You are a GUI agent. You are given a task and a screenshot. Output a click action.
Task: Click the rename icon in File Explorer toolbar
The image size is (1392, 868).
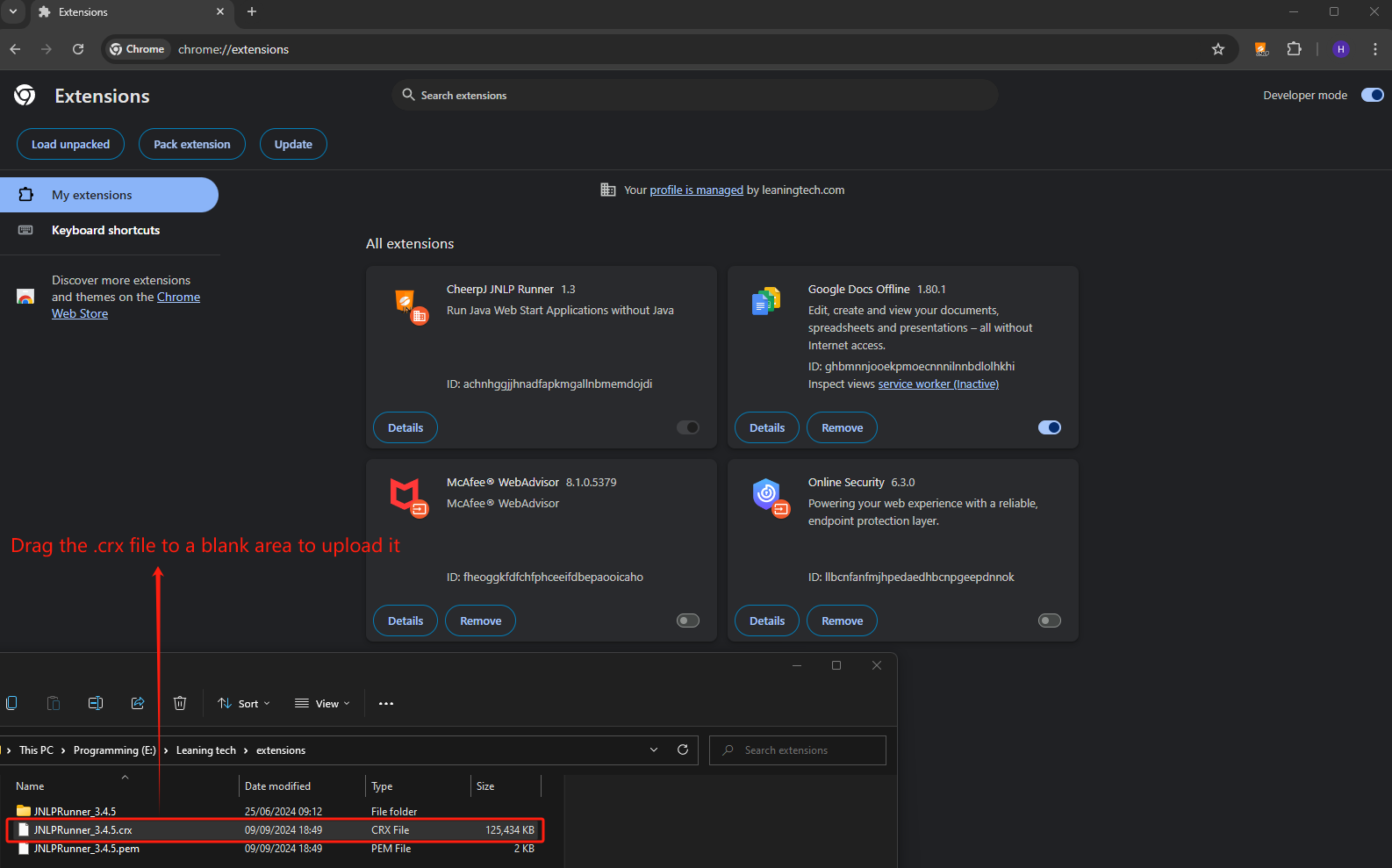coord(96,703)
